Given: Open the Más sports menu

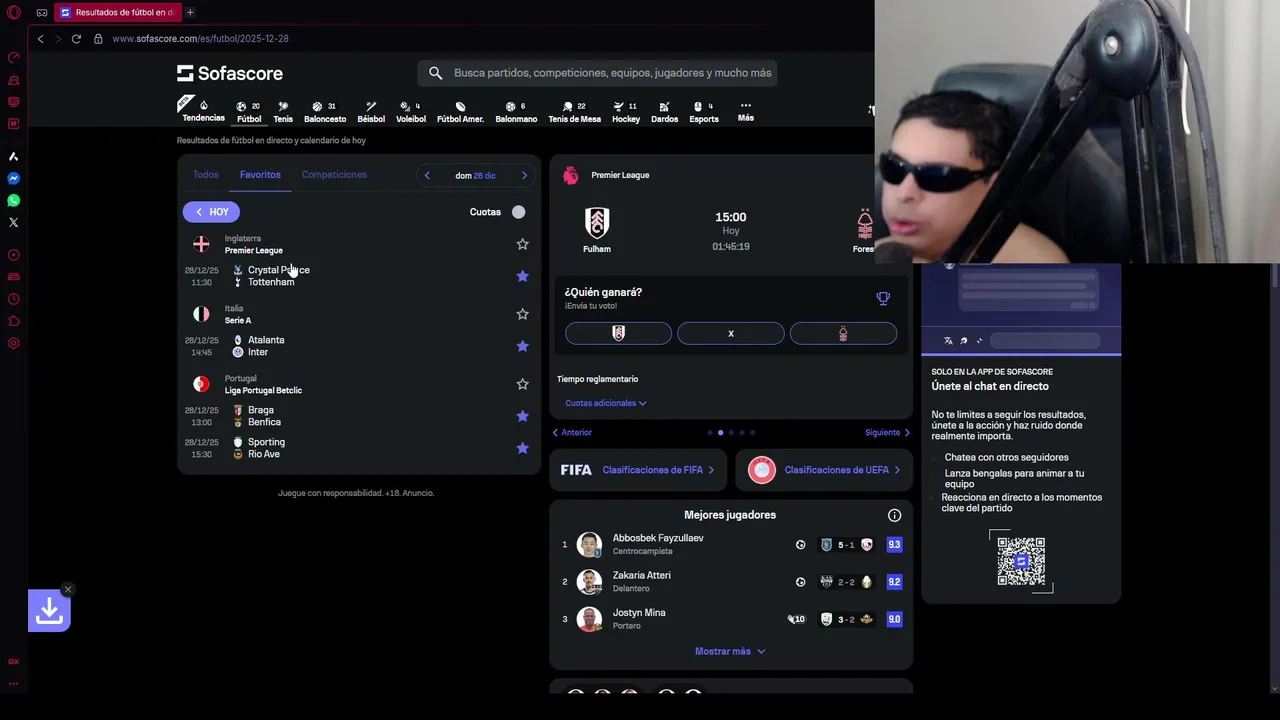Looking at the screenshot, I should tap(745, 111).
